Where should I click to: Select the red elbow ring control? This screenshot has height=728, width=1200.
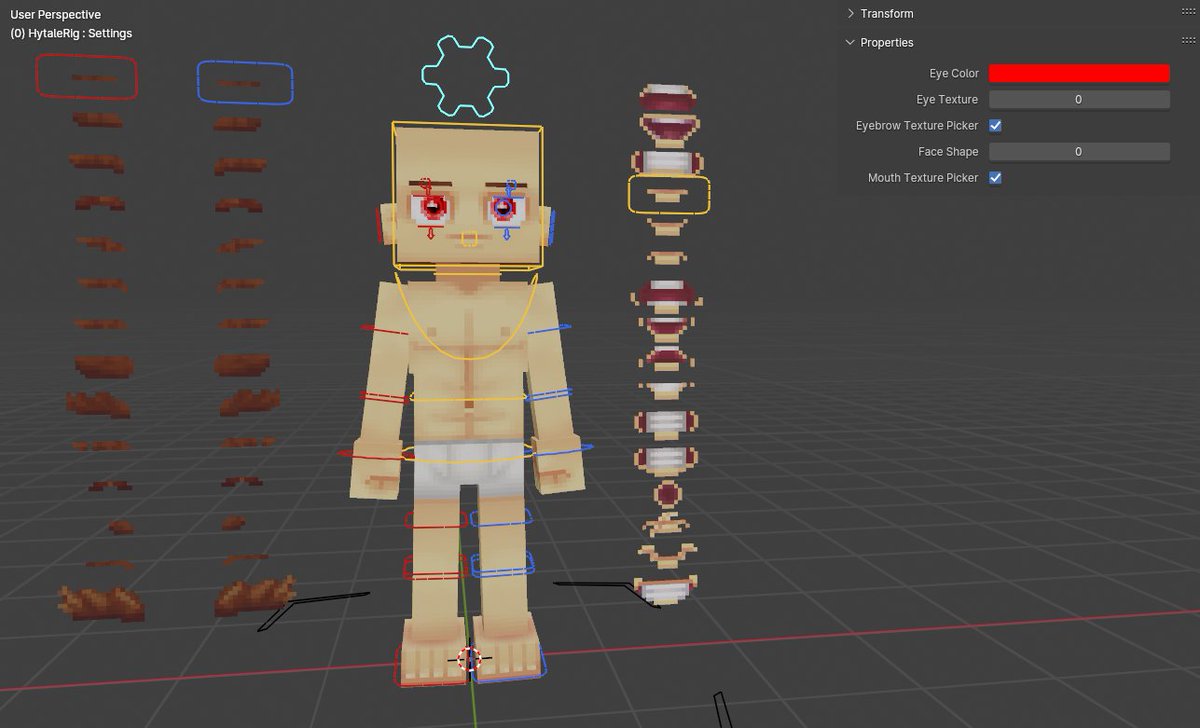click(x=385, y=397)
